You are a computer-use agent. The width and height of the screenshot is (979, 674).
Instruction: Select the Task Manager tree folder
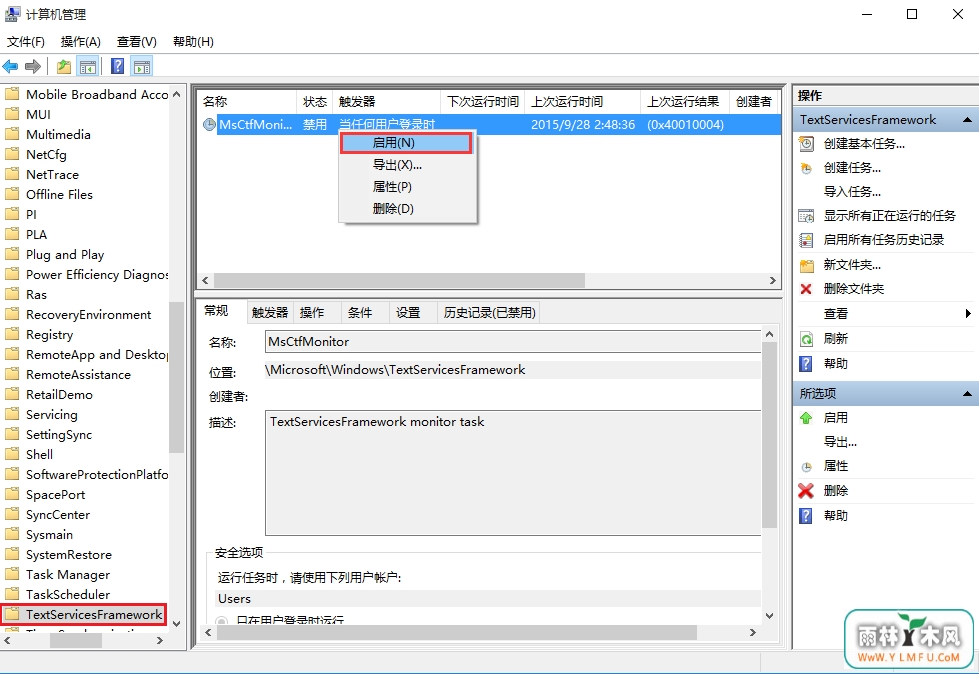tap(68, 574)
